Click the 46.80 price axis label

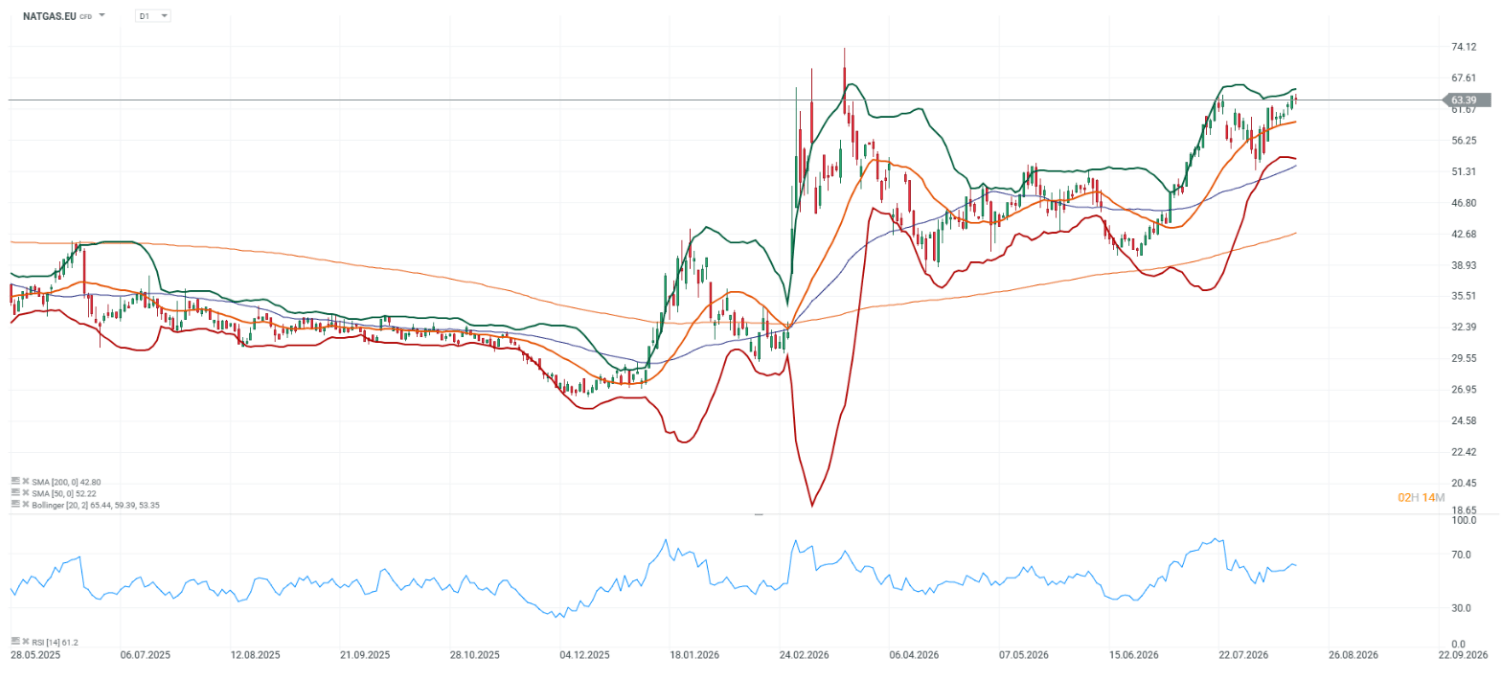(x=1463, y=203)
